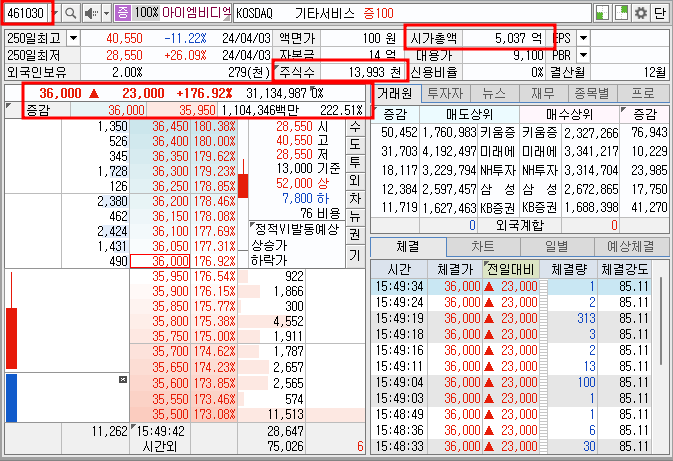Viewport: 673px width, 461px height.
Task: Select the trade row at 15:49:19
Action: click(511, 318)
